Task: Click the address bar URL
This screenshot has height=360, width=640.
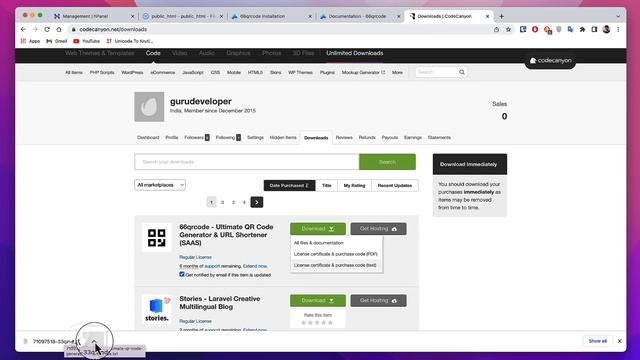Action: [x=113, y=29]
